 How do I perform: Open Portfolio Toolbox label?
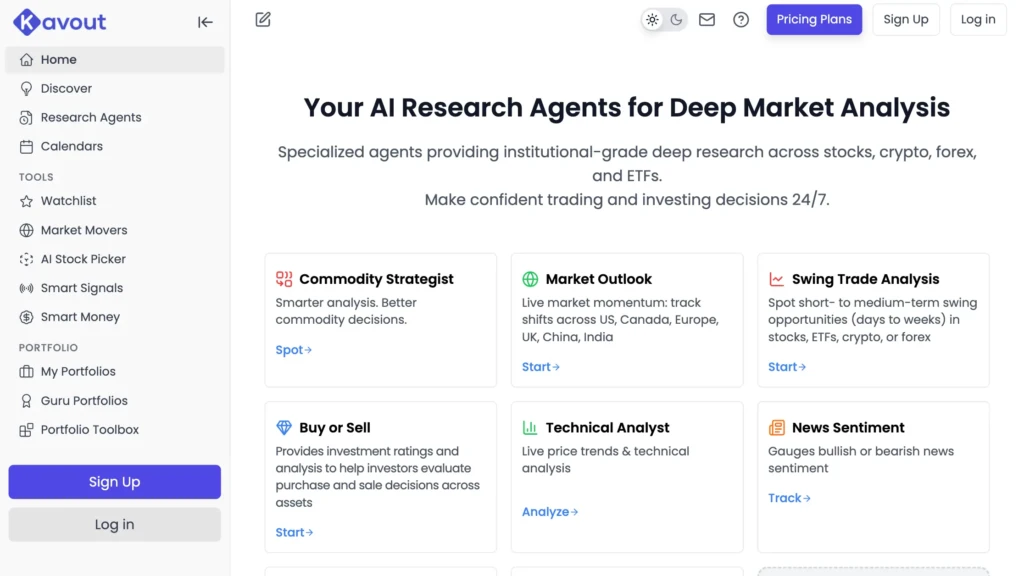pos(89,430)
